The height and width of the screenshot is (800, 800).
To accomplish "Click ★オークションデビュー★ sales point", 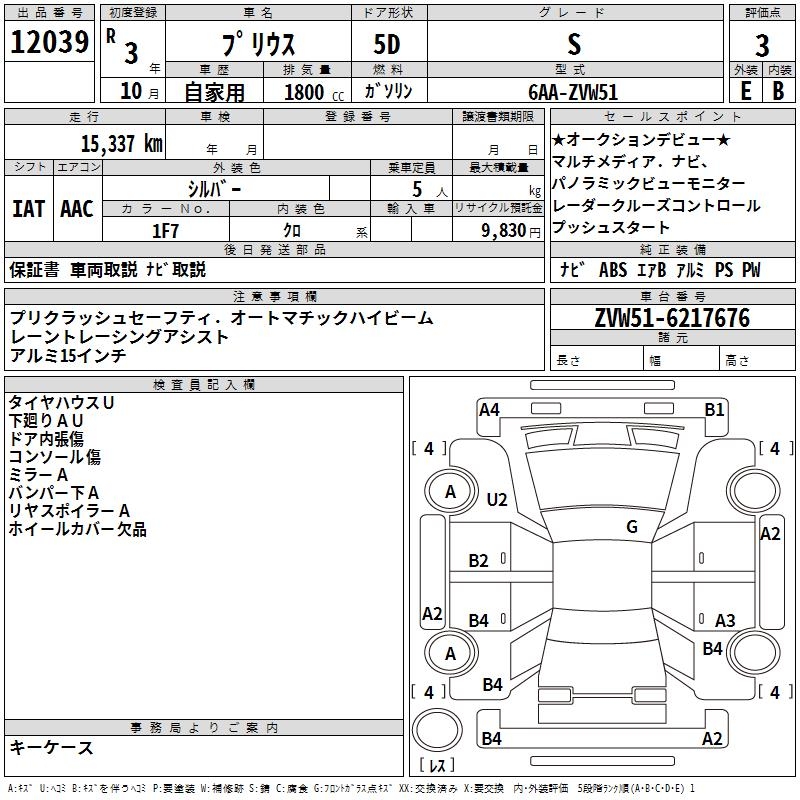I will pyautogui.click(x=641, y=139).
